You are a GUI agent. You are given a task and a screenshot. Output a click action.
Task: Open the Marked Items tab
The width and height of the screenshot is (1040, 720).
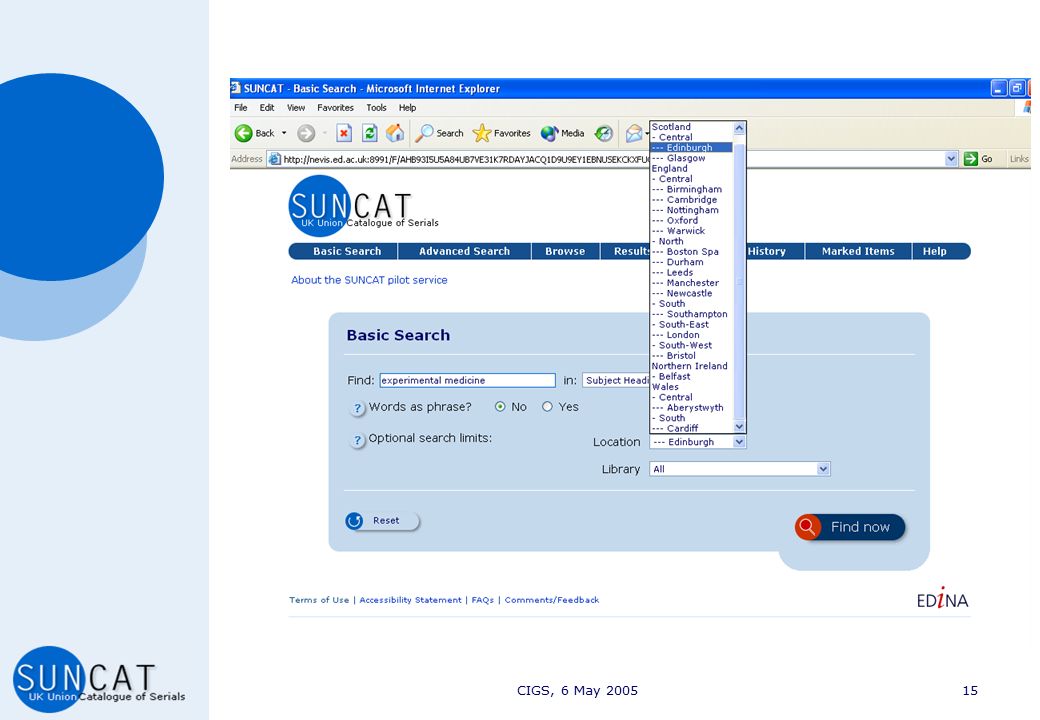pos(858,251)
